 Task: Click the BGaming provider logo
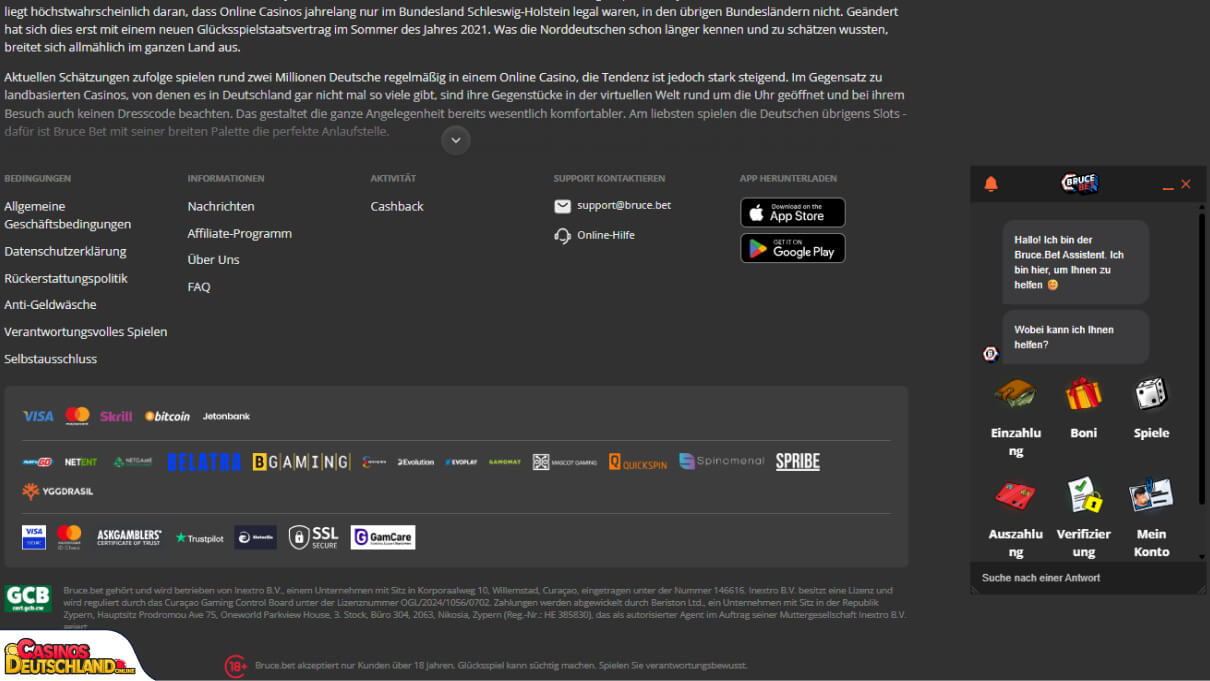pyautogui.click(x=301, y=461)
